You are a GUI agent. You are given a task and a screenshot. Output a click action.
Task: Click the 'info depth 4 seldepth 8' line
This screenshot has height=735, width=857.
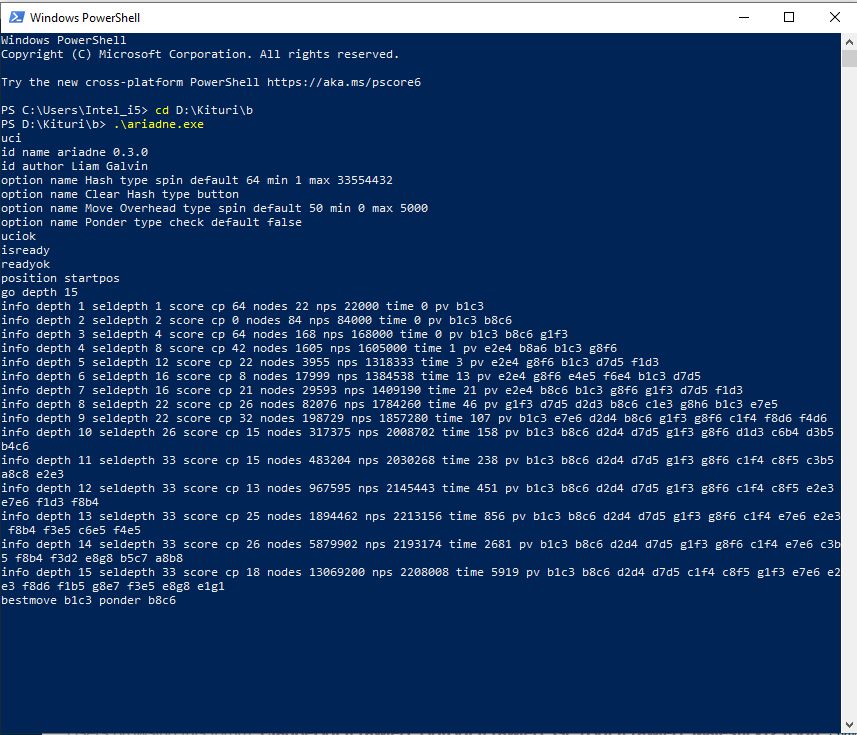[309, 348]
